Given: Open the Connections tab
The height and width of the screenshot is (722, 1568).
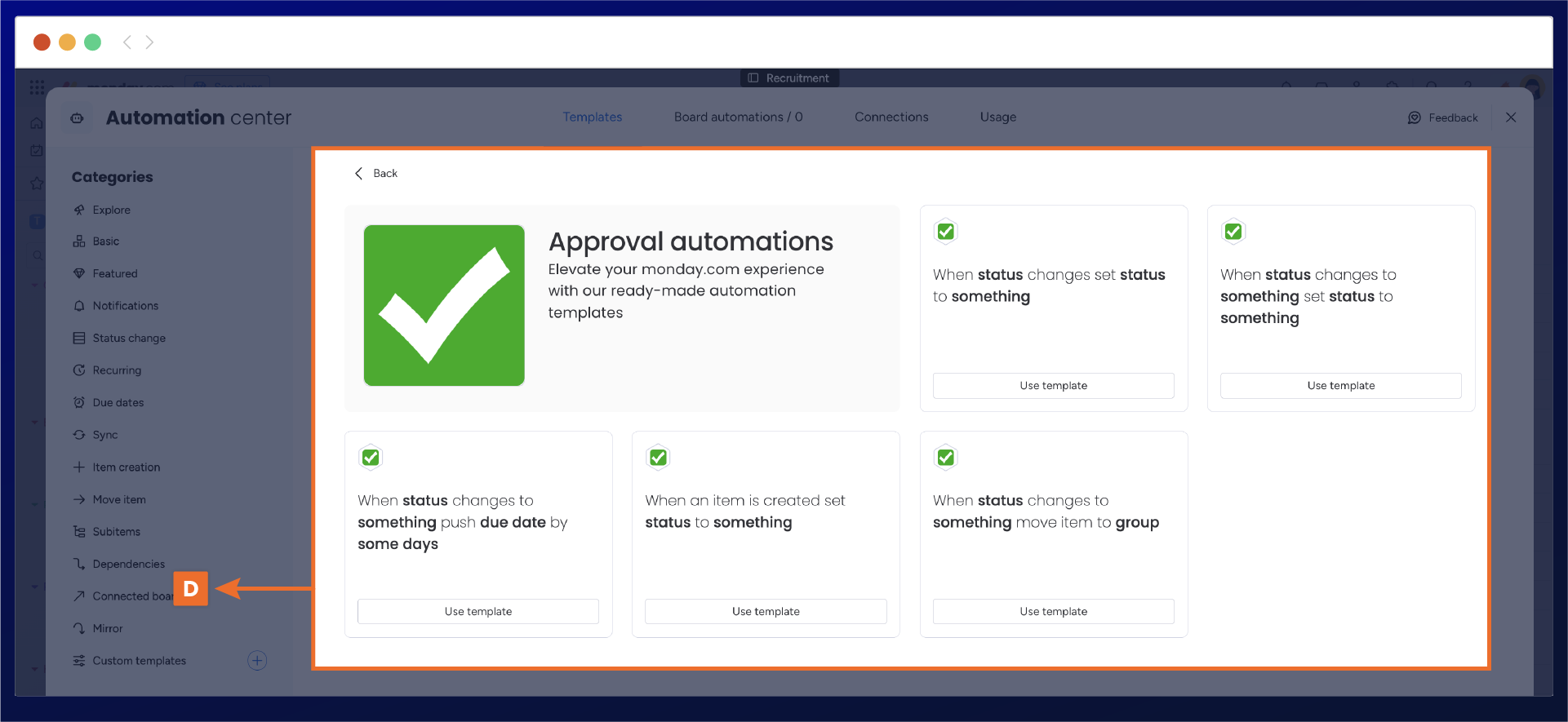Looking at the screenshot, I should (891, 117).
